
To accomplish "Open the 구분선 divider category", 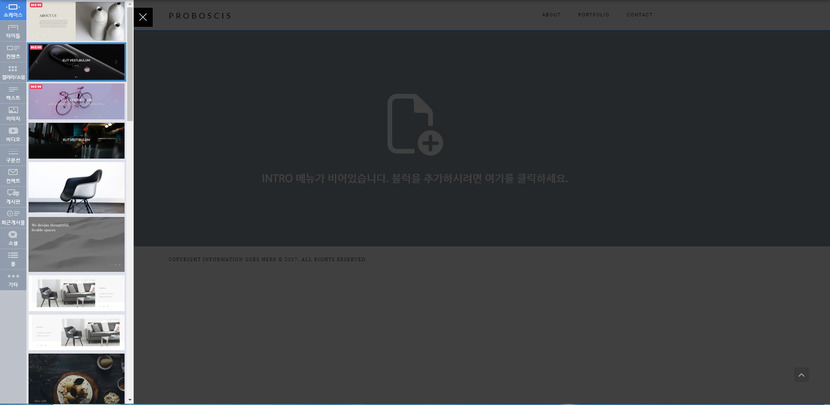I will coord(13,155).
